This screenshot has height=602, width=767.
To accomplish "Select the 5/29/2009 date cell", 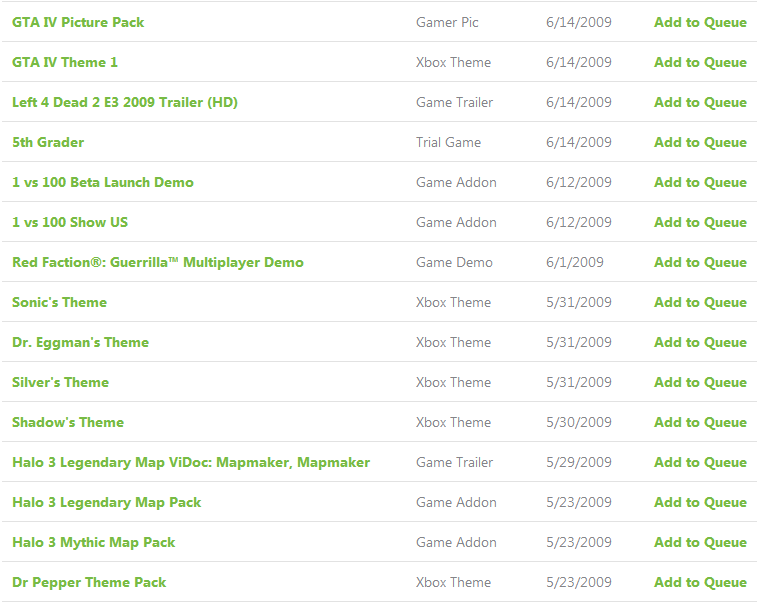I will [579, 463].
